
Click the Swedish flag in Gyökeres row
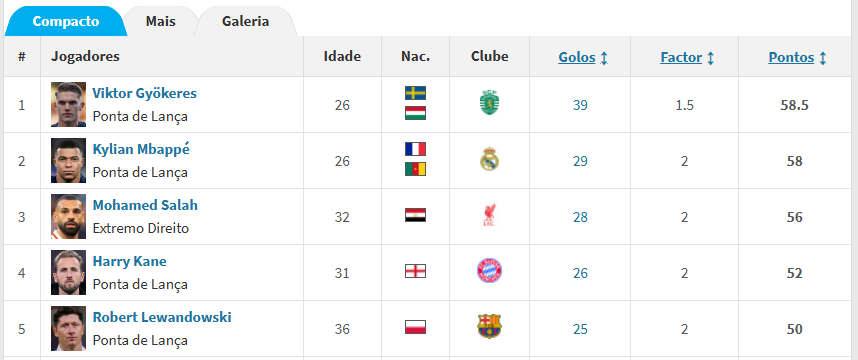[x=415, y=93]
